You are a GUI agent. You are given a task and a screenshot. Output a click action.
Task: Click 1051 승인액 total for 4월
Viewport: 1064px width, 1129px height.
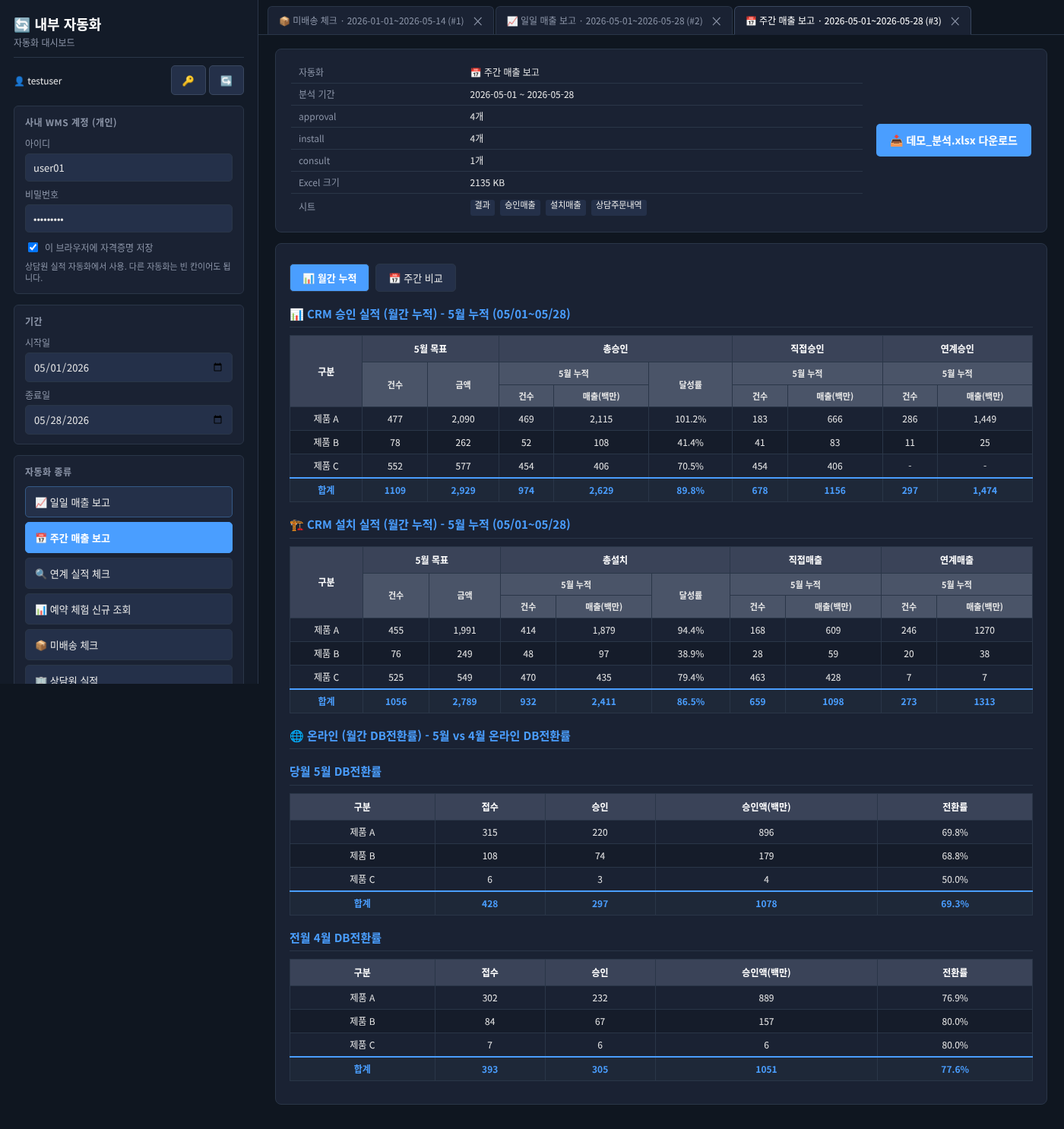pyautogui.click(x=766, y=1070)
